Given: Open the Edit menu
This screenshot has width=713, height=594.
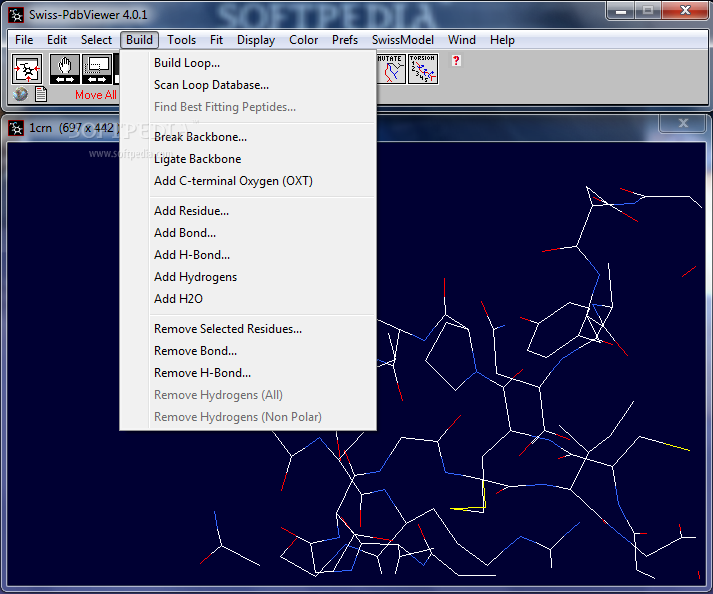Looking at the screenshot, I should (57, 40).
